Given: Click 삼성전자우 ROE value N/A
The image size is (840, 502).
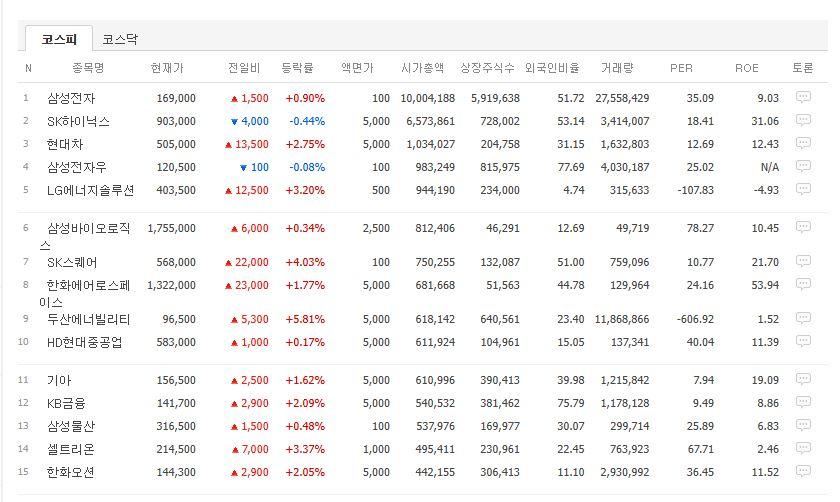Looking at the screenshot, I should [770, 167].
